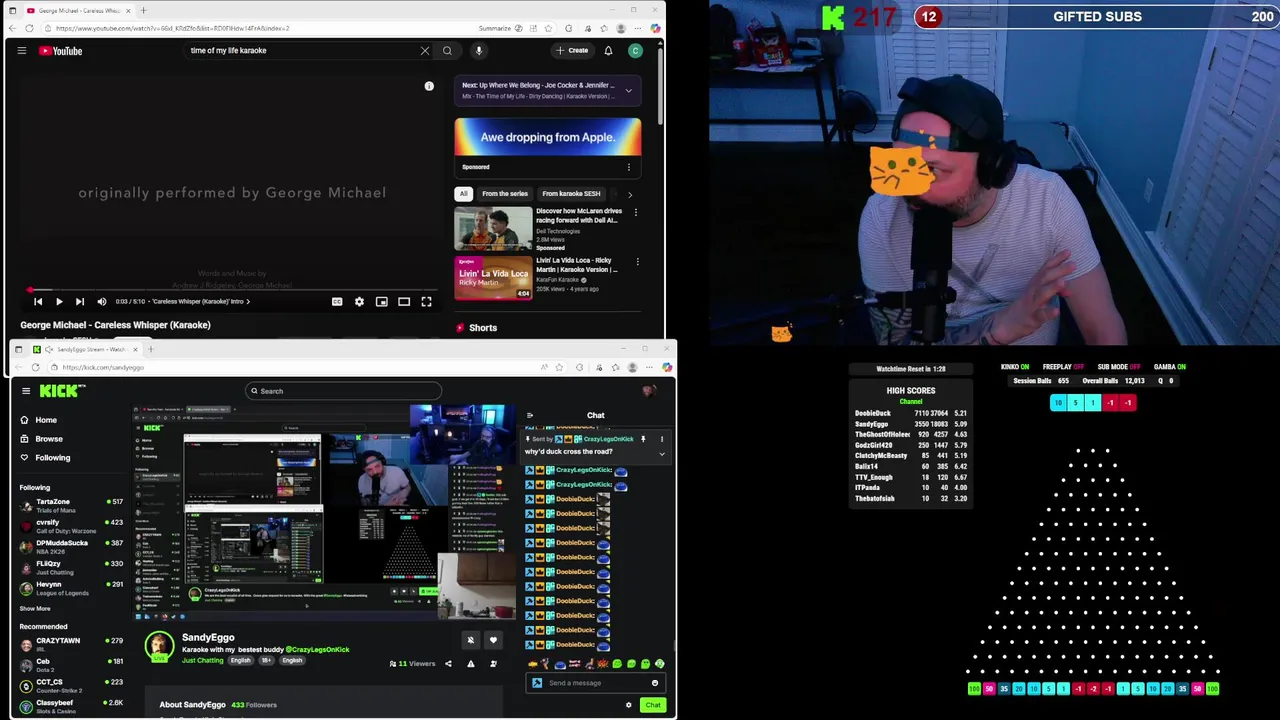The height and width of the screenshot is (720, 1280).
Task: Open the YouTube account avatar menu
Action: tap(635, 50)
